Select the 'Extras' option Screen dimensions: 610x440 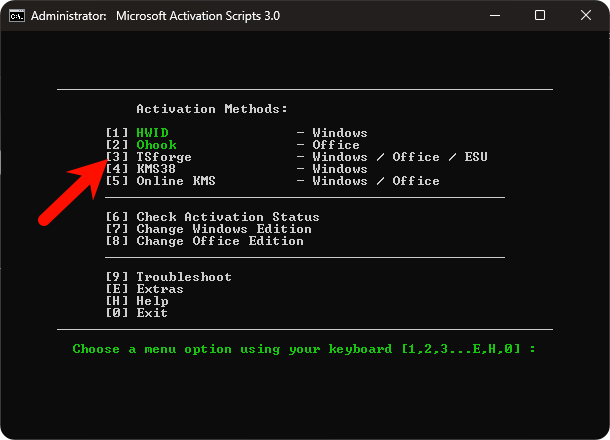click(160, 289)
